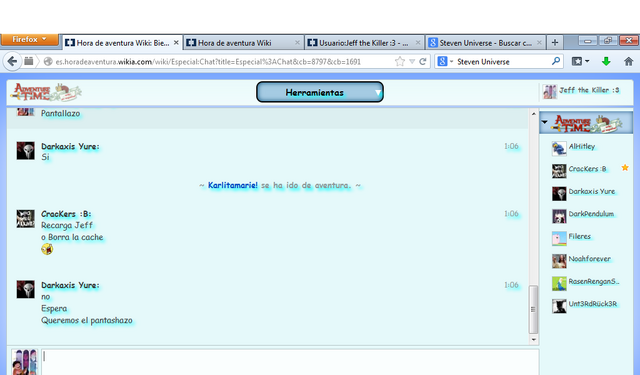Image resolution: width=640 pixels, height=375 pixels.
Task: Click DarkPendulum's avatar icon
Action: tap(559, 216)
